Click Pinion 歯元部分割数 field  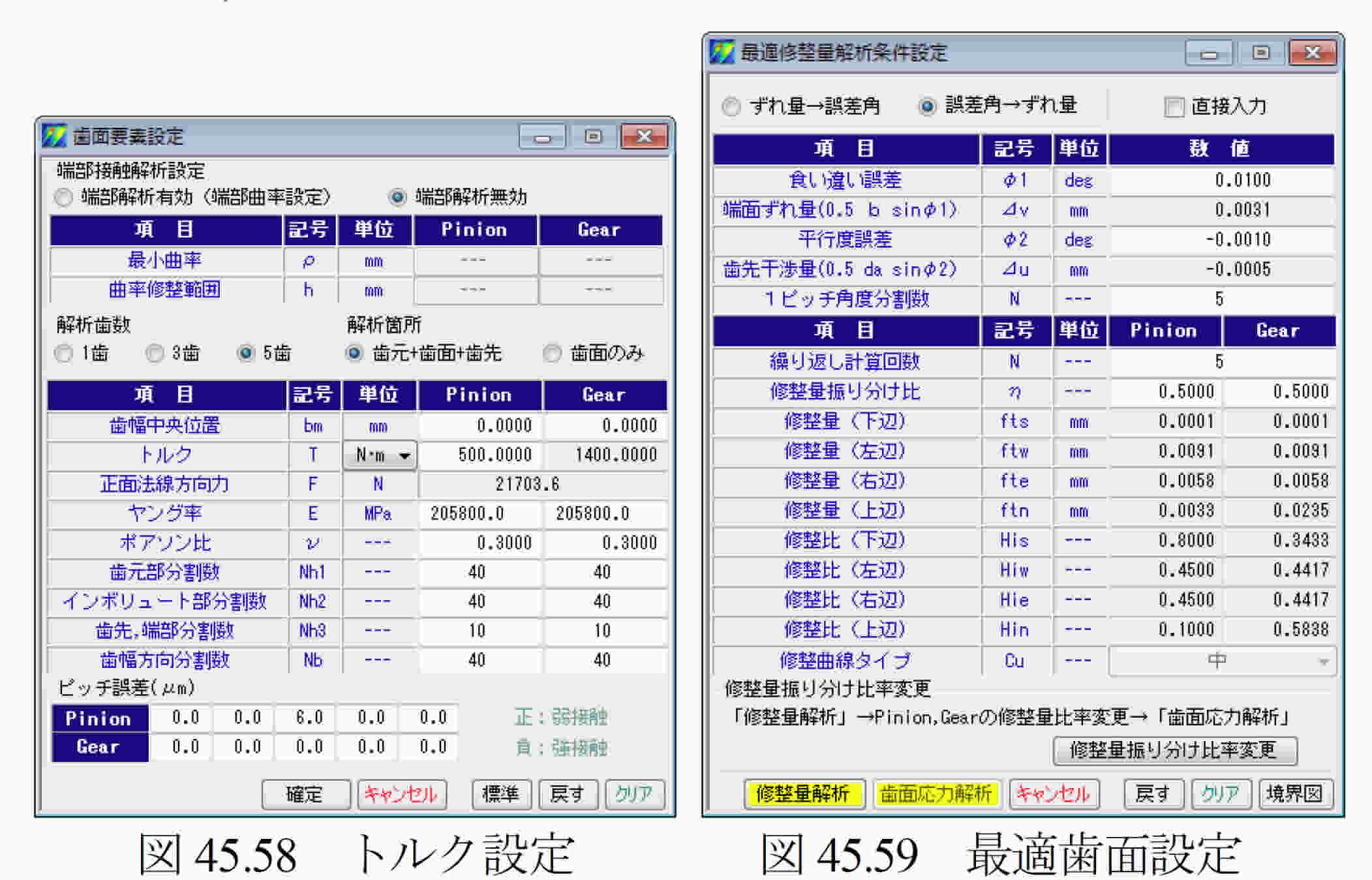point(481,572)
